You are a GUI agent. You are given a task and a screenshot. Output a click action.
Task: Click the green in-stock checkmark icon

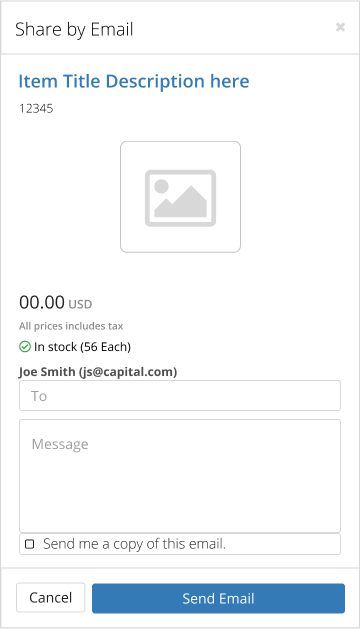tap(25, 347)
